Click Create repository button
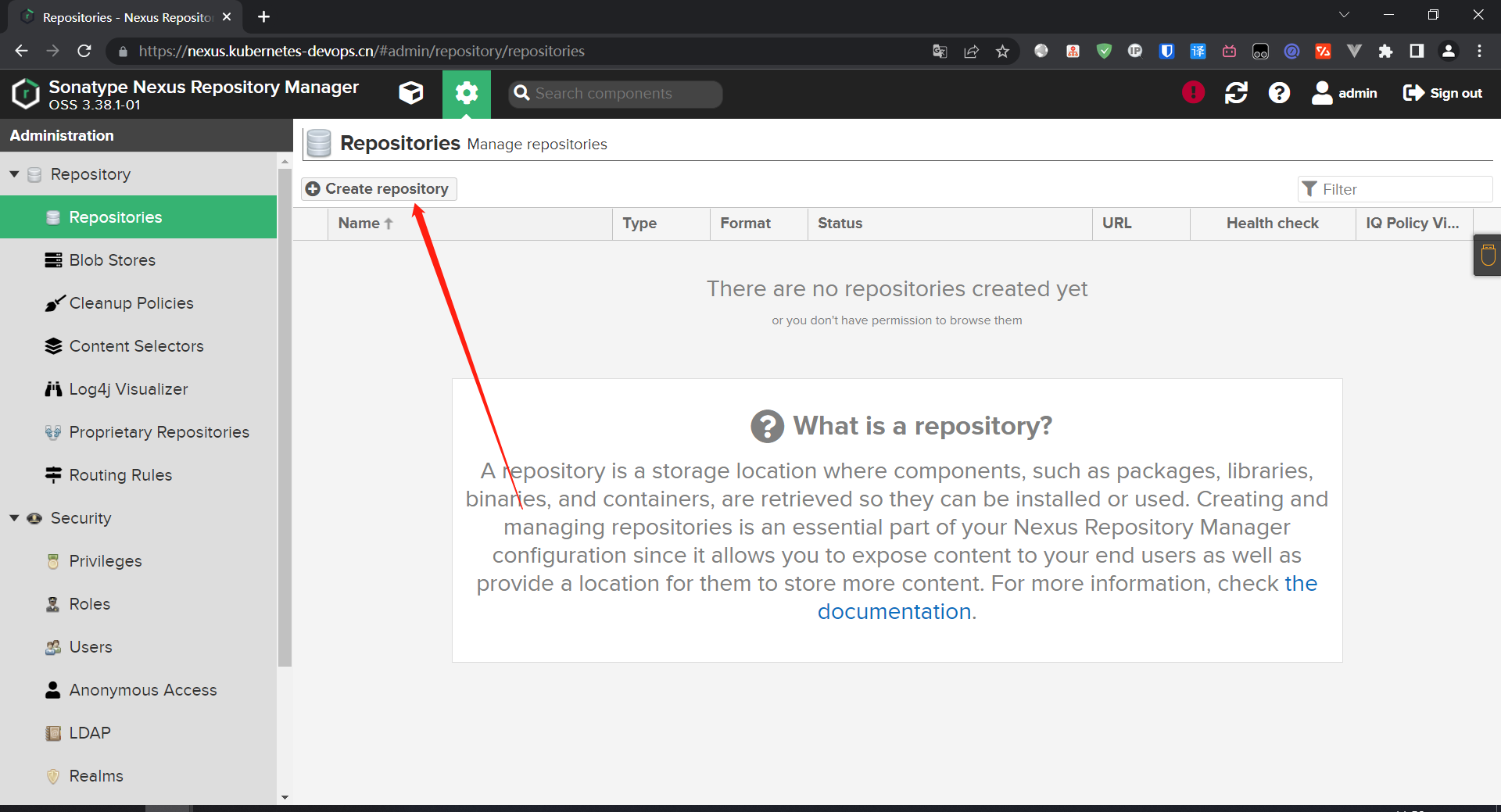 pos(379,188)
